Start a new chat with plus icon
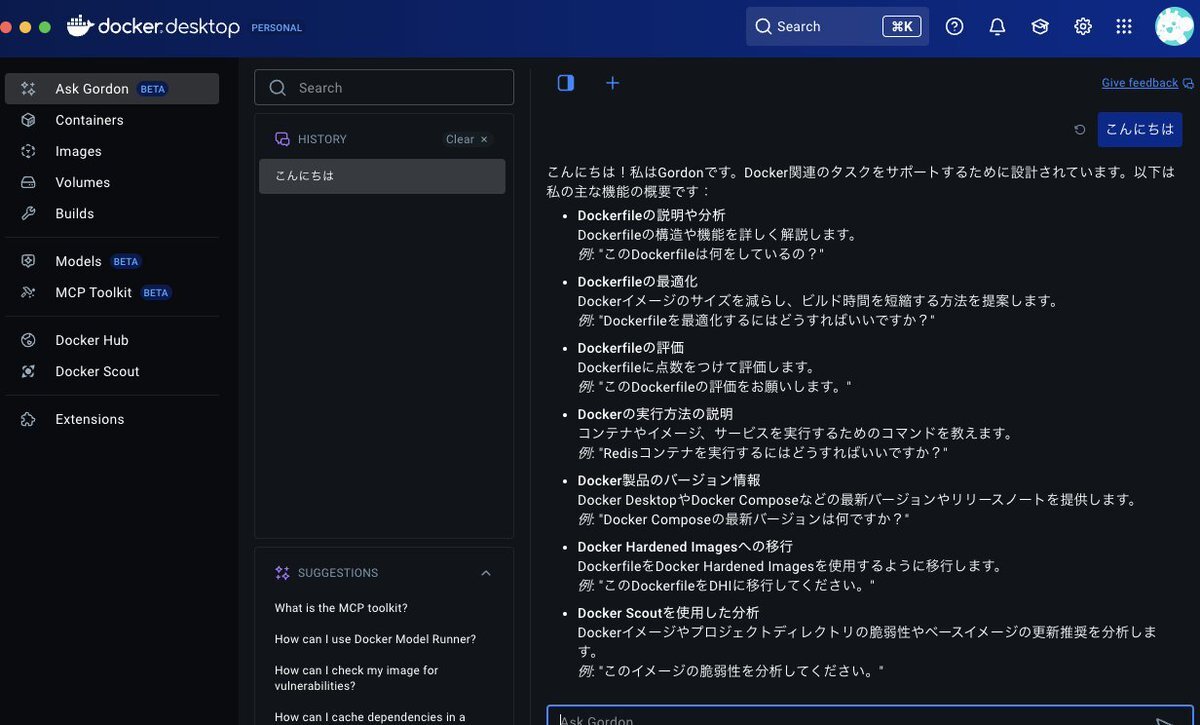 tap(613, 83)
